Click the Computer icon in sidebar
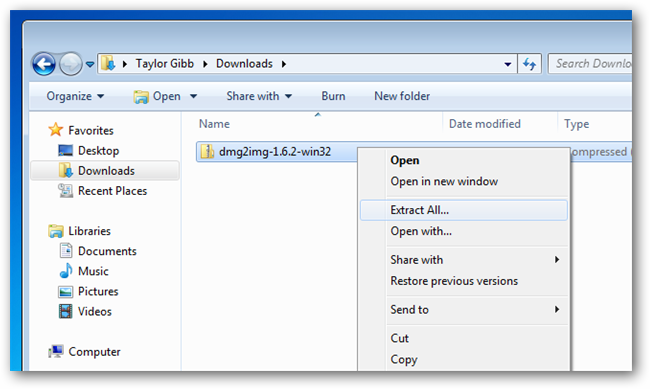The width and height of the screenshot is (650, 389). coord(56,351)
